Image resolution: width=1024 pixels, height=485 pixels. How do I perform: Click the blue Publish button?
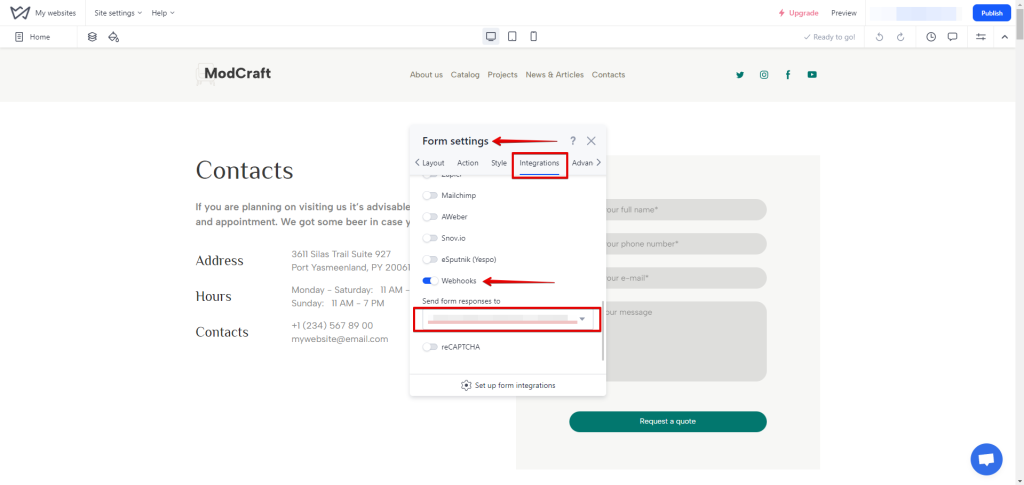(991, 13)
